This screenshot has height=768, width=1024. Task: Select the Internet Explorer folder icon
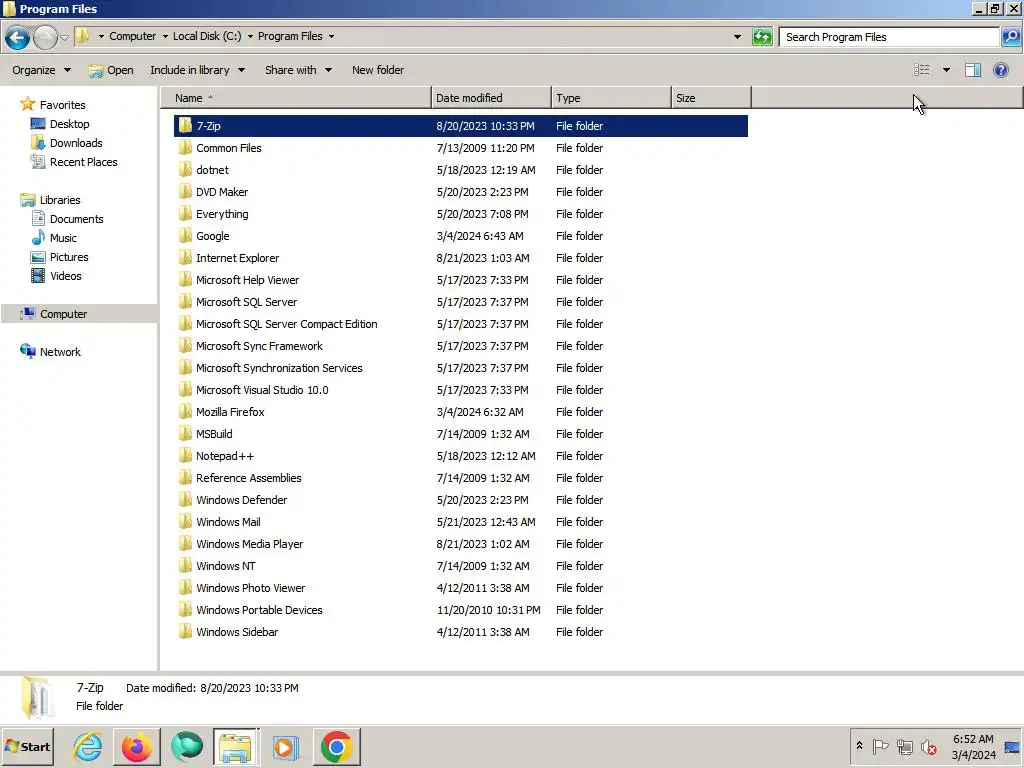coord(185,258)
